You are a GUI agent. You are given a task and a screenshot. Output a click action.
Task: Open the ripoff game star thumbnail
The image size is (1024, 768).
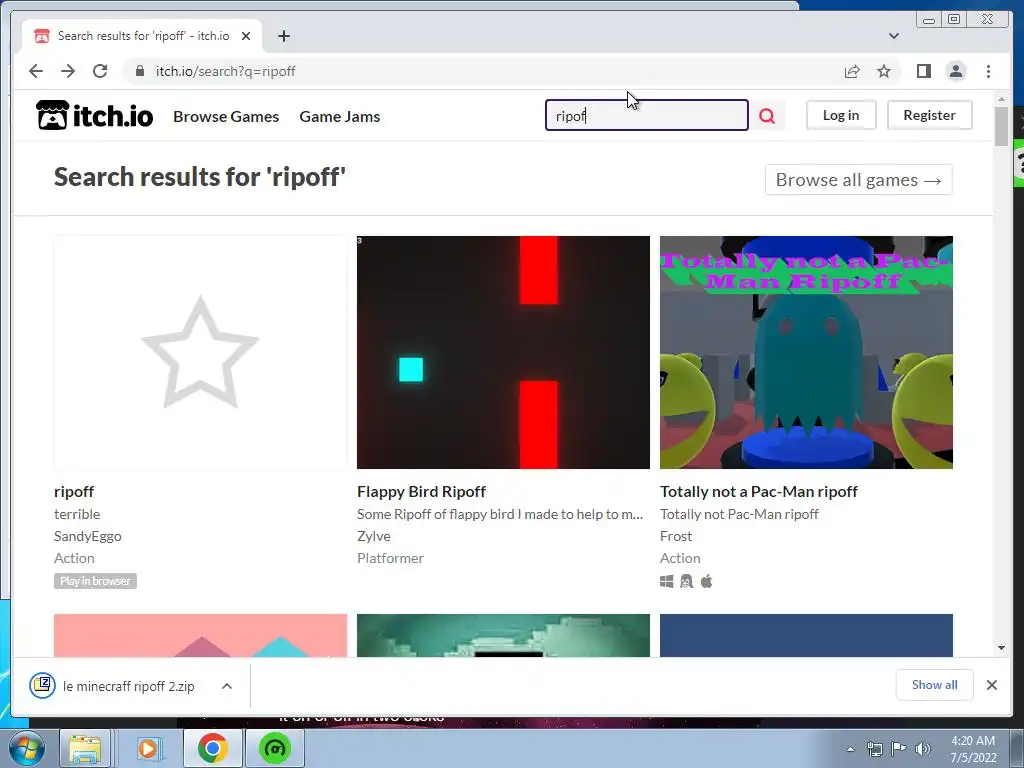(x=200, y=352)
